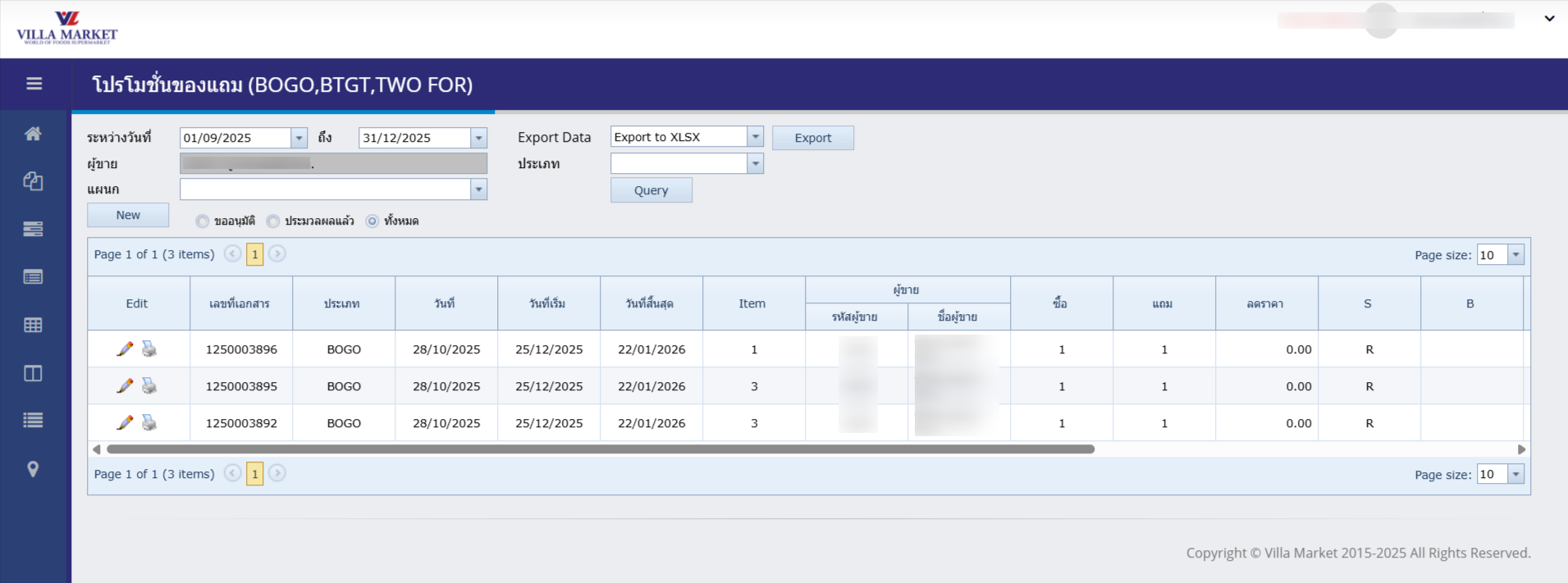Click the horizontal table scrollbar

(x=600, y=449)
